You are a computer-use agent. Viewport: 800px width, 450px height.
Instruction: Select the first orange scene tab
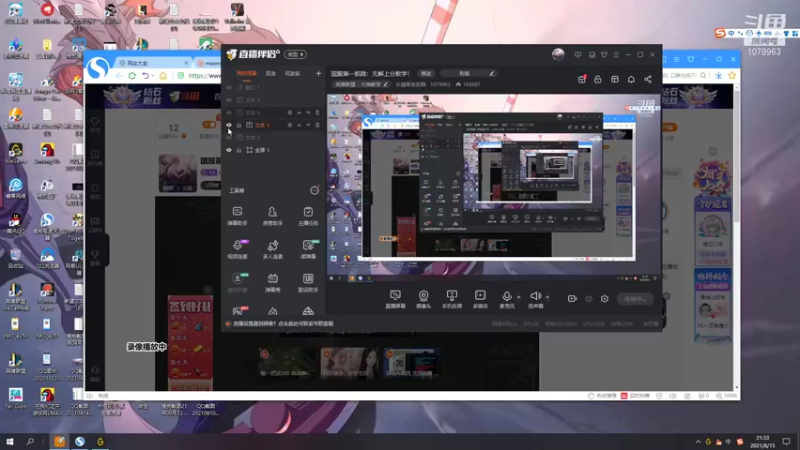click(246, 73)
